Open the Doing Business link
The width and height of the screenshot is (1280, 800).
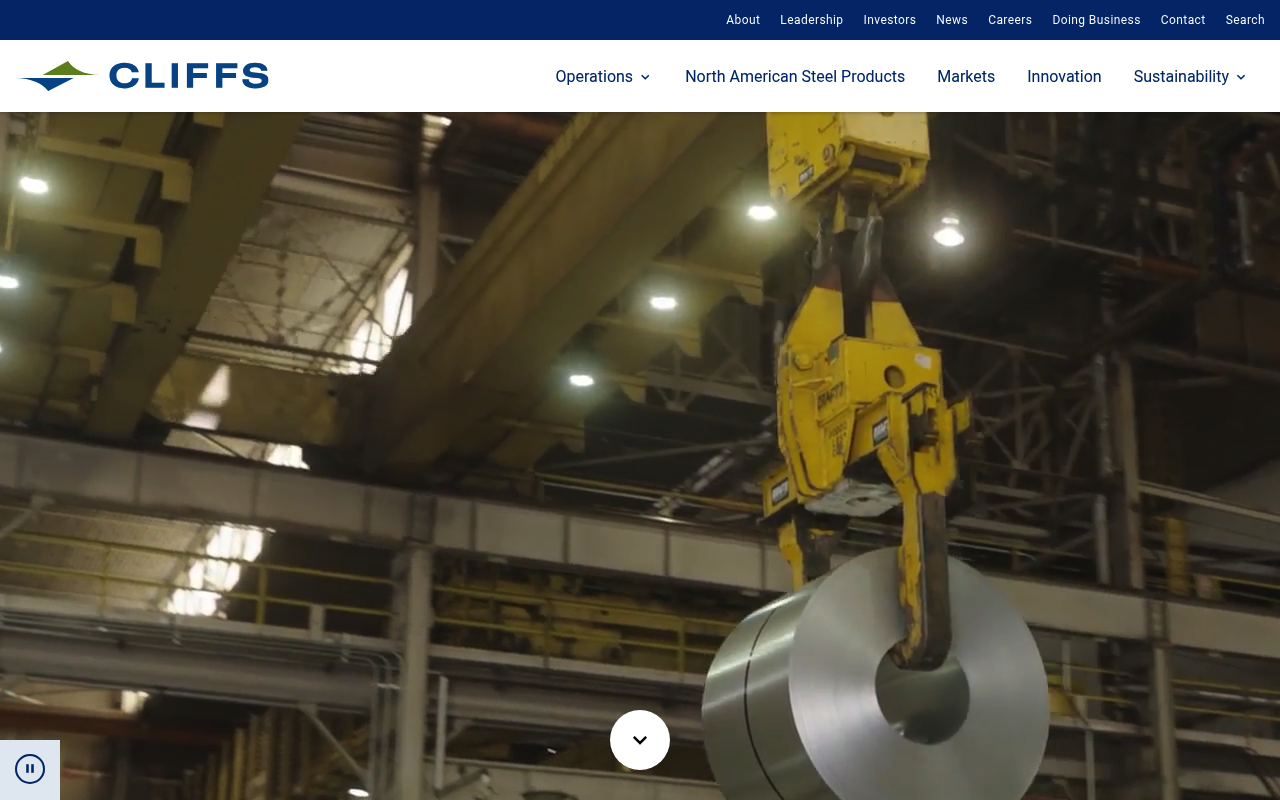1096,20
